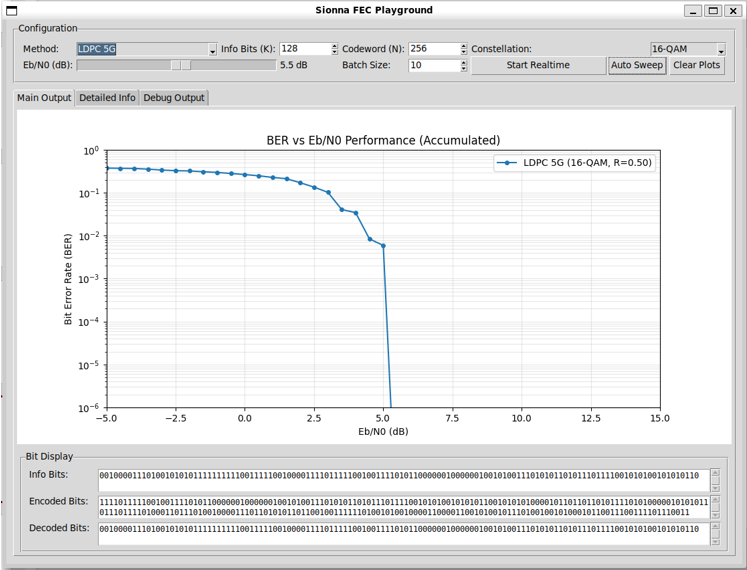Open the Debug Output tab

click(174, 98)
